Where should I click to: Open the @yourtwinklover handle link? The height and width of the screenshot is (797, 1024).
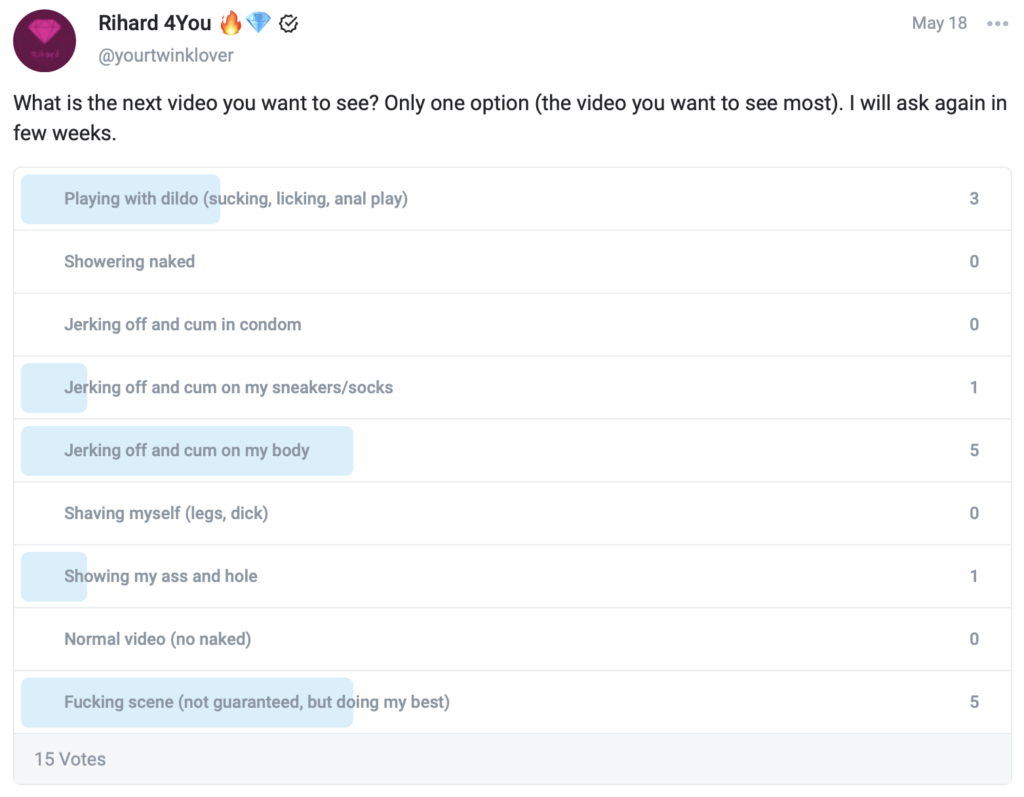click(166, 56)
